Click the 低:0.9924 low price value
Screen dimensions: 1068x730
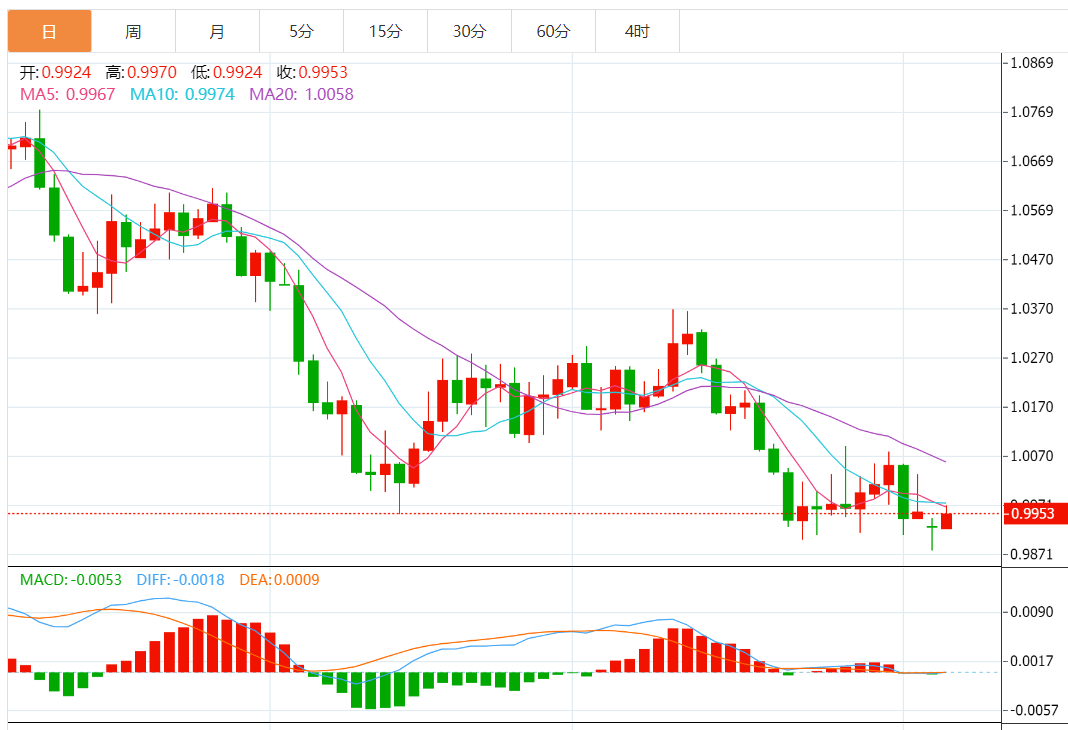pos(227,72)
